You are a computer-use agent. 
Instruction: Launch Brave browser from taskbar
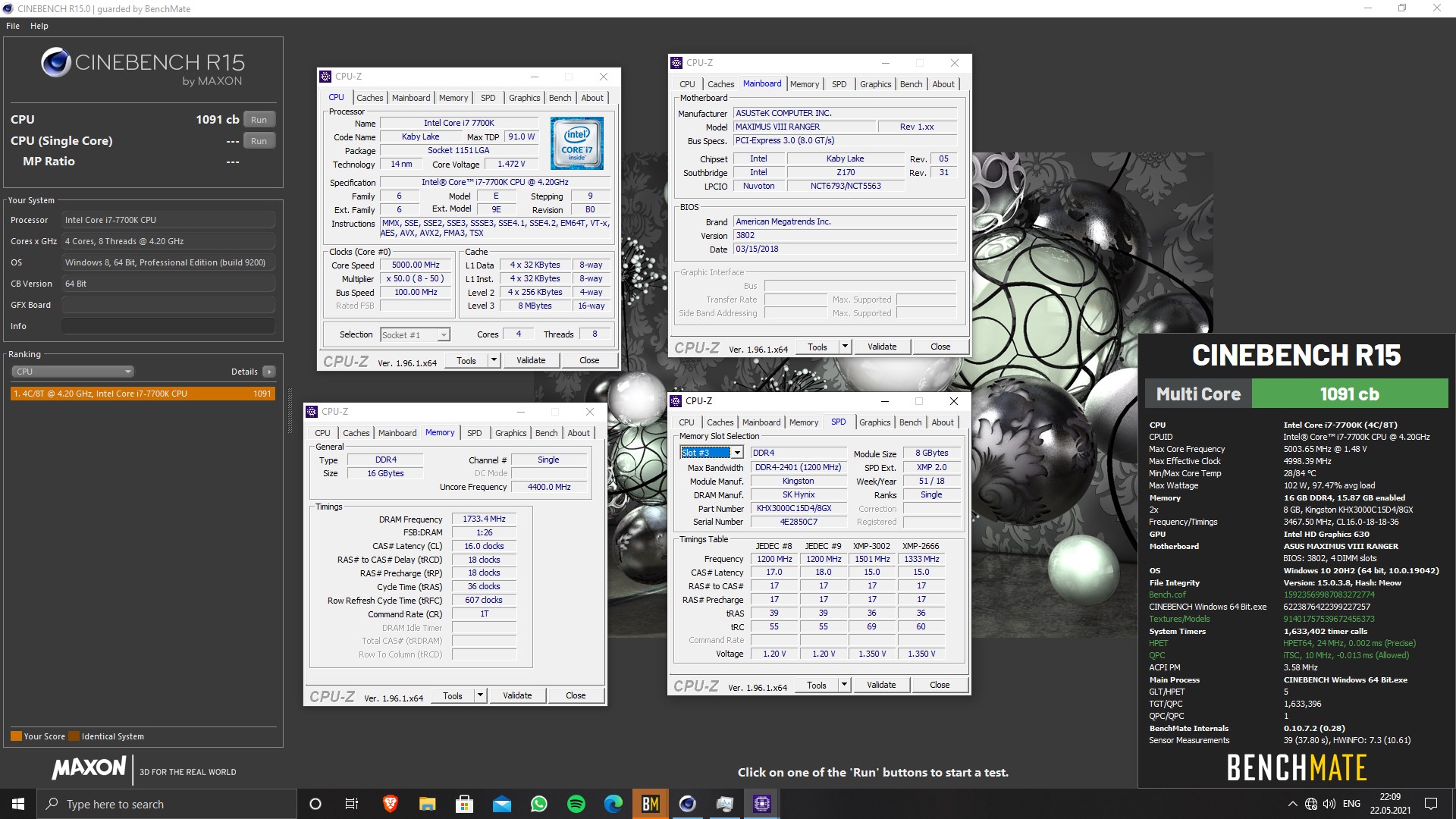tap(390, 804)
